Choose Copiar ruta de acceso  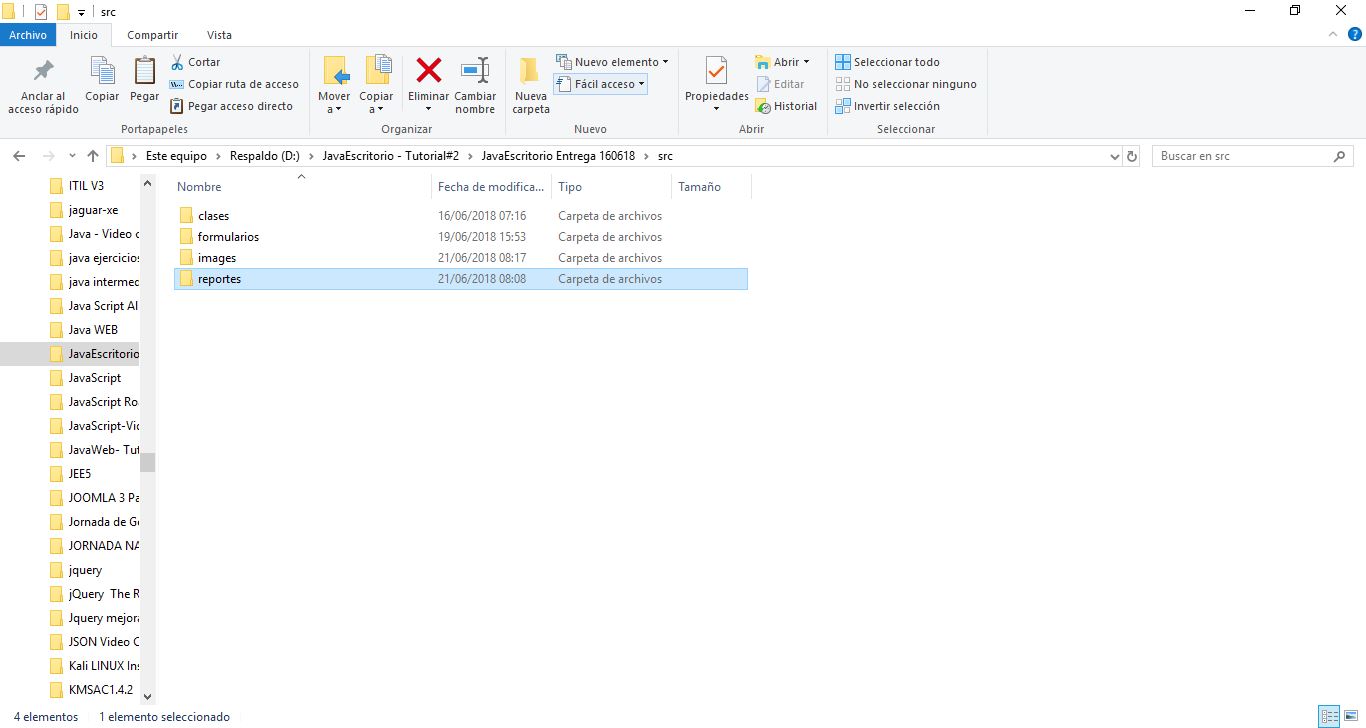(x=234, y=84)
